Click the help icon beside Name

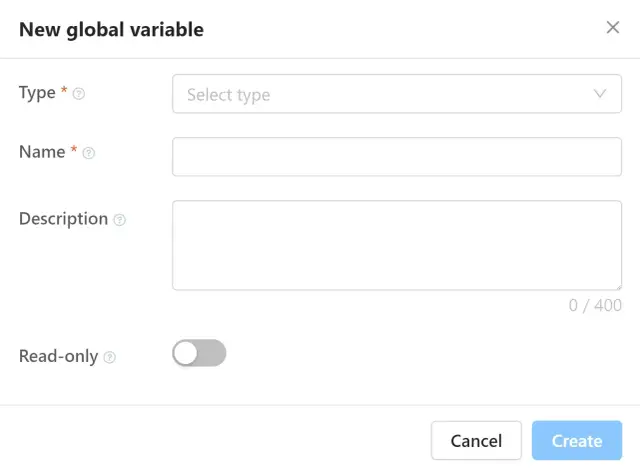click(x=88, y=153)
